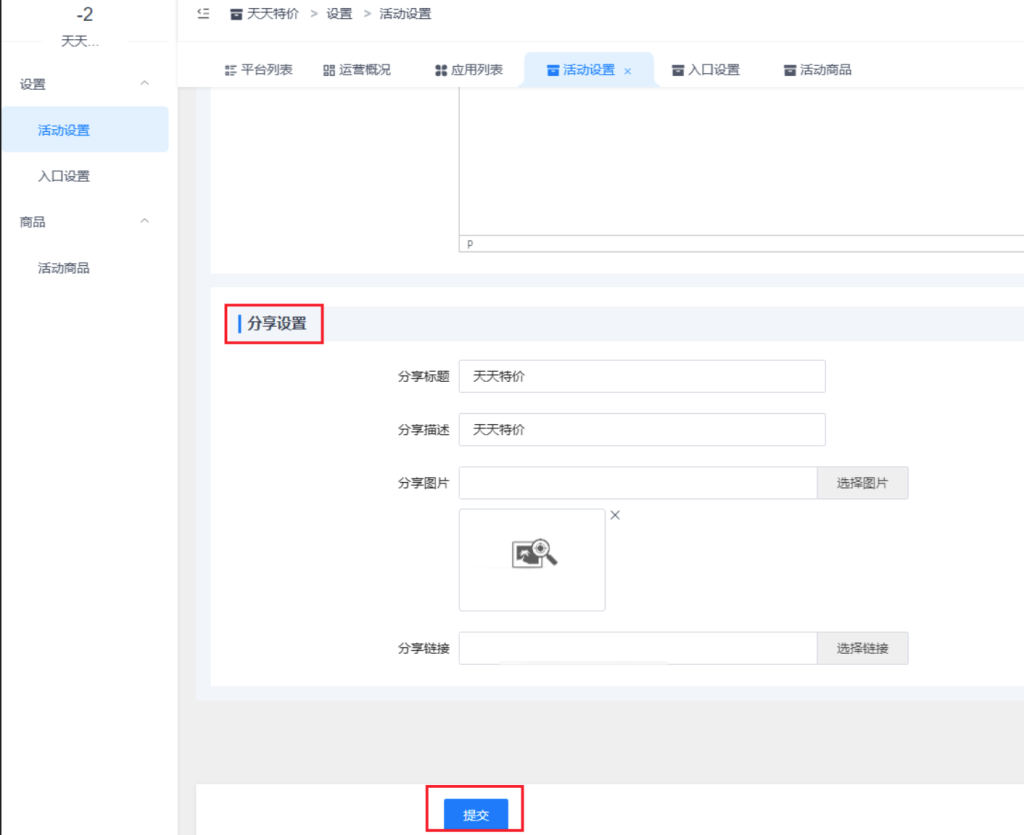Focus the 分享标题 input field
This screenshot has height=835, width=1024.
(x=641, y=377)
